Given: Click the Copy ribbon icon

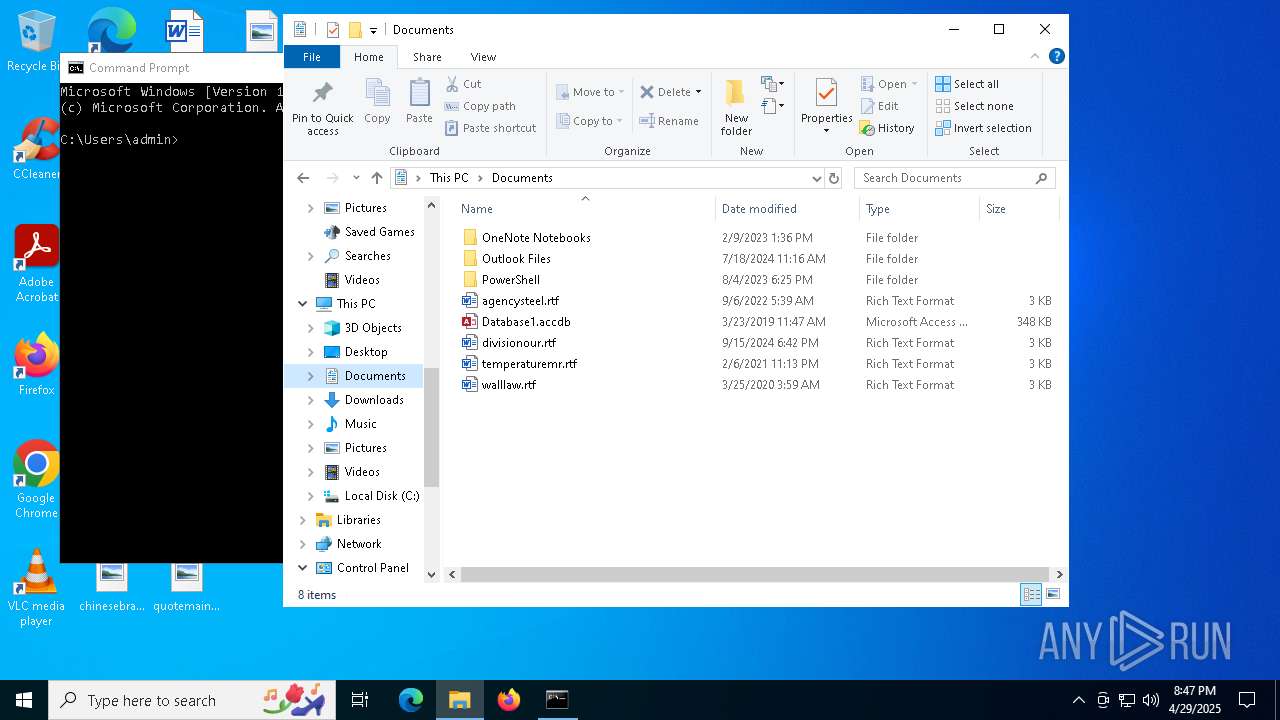Looking at the screenshot, I should [x=377, y=101].
